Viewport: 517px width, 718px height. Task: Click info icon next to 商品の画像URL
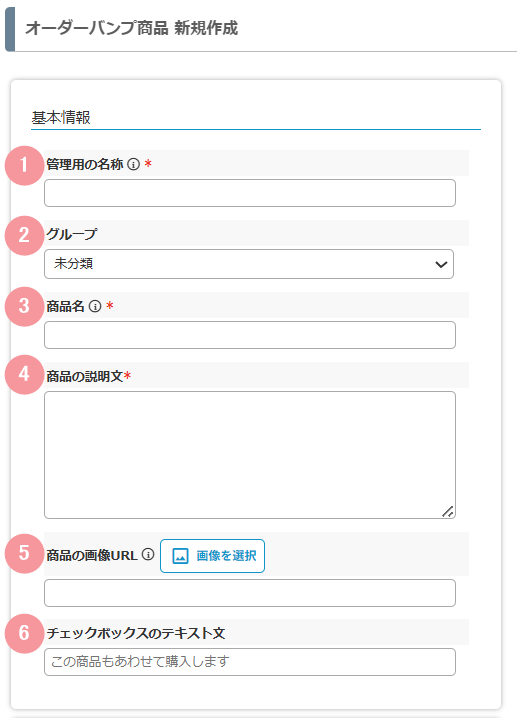148,555
